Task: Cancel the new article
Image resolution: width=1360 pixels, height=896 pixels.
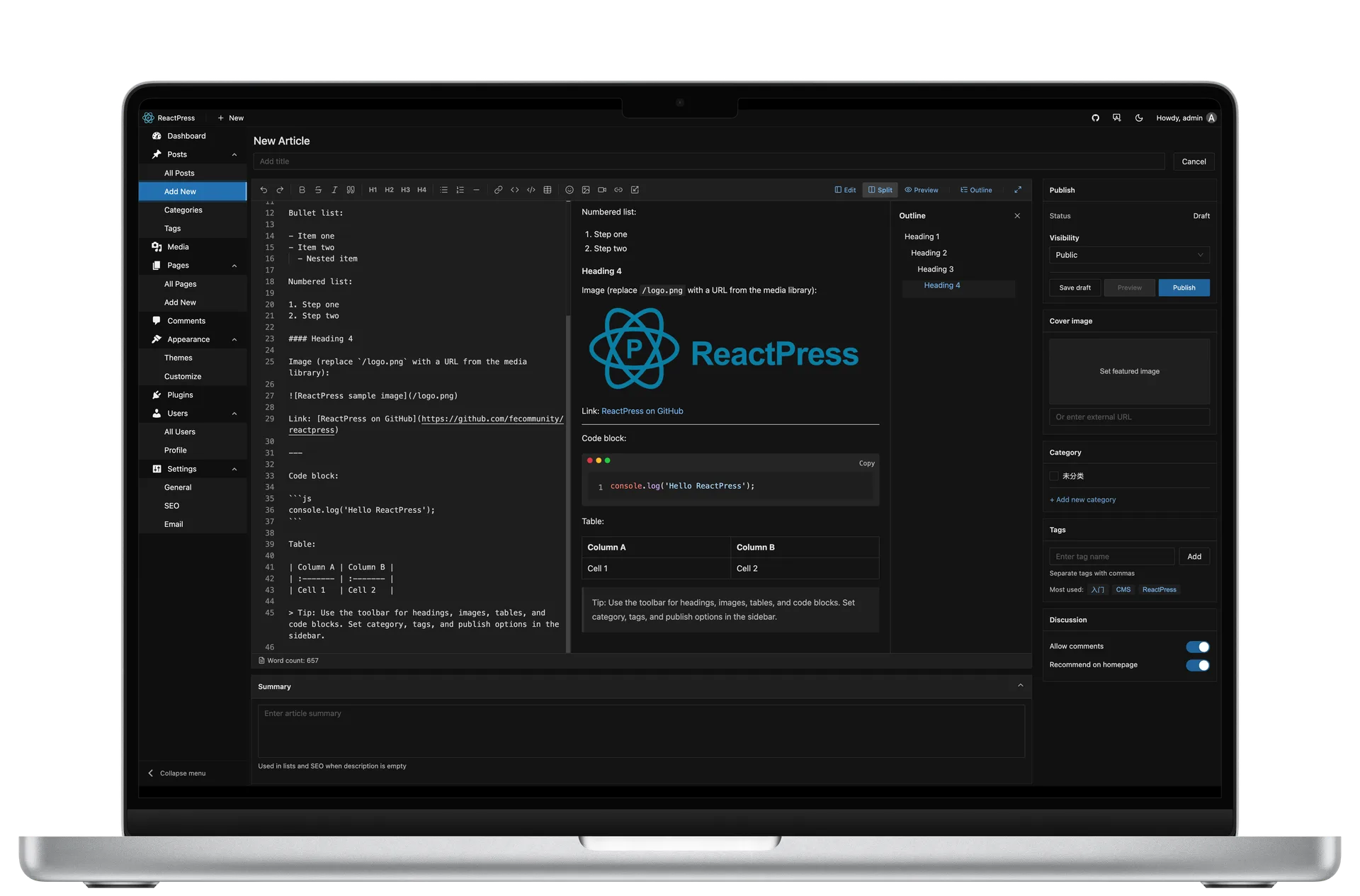Action: 1194,161
